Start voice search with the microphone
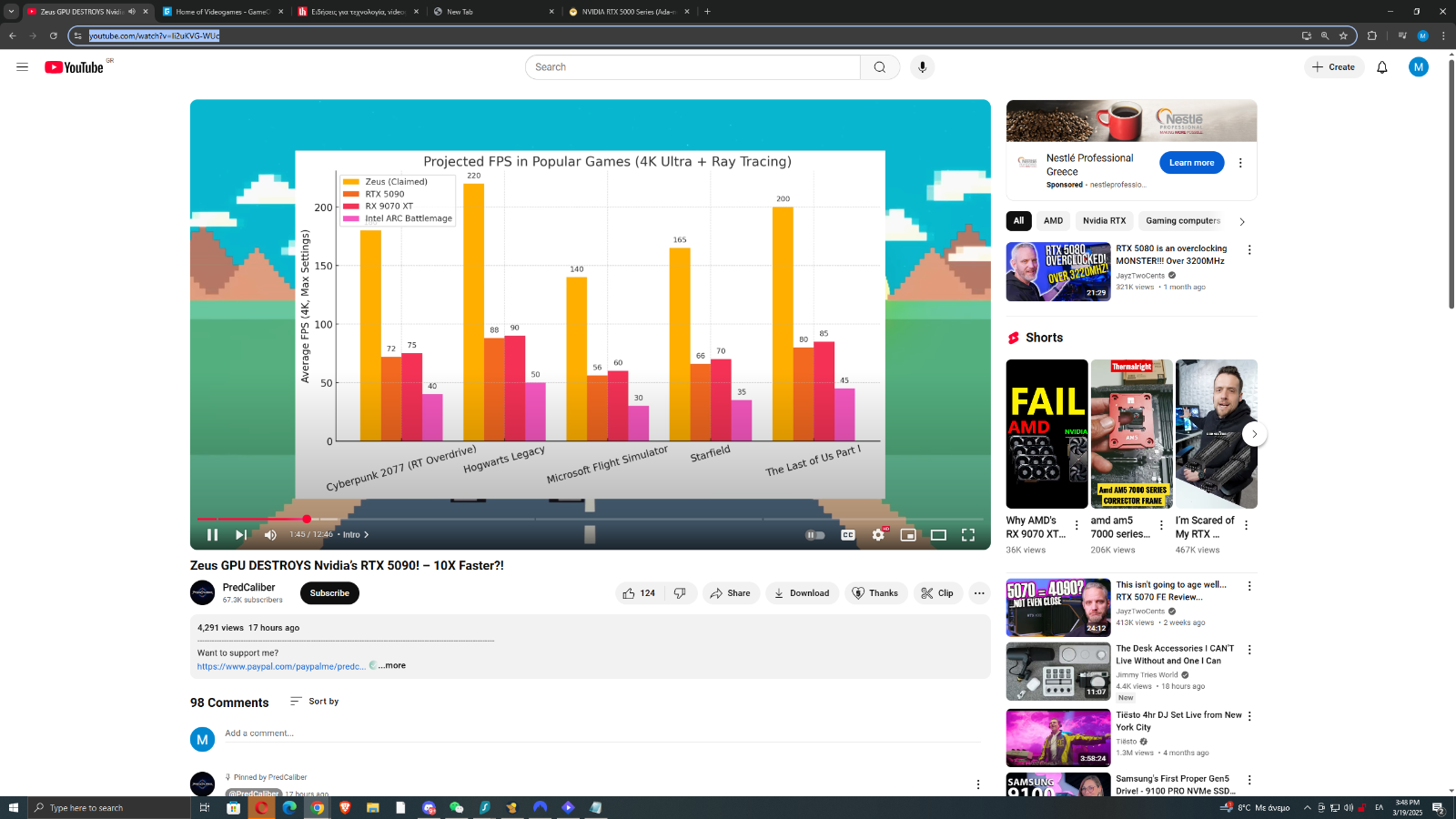Image resolution: width=1456 pixels, height=819 pixels. pos(922,67)
